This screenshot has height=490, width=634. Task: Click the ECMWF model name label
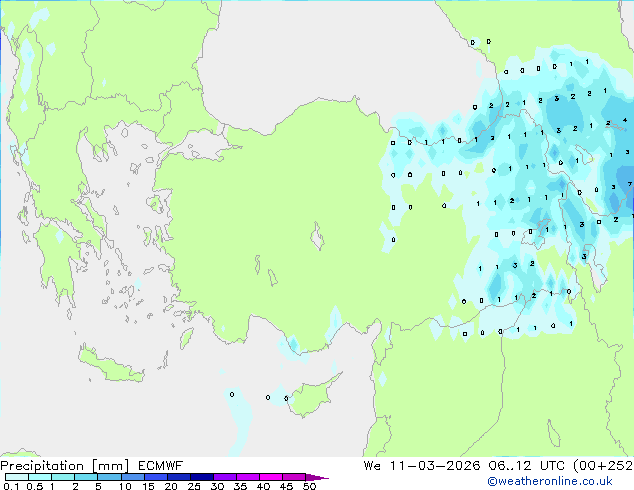point(161,466)
